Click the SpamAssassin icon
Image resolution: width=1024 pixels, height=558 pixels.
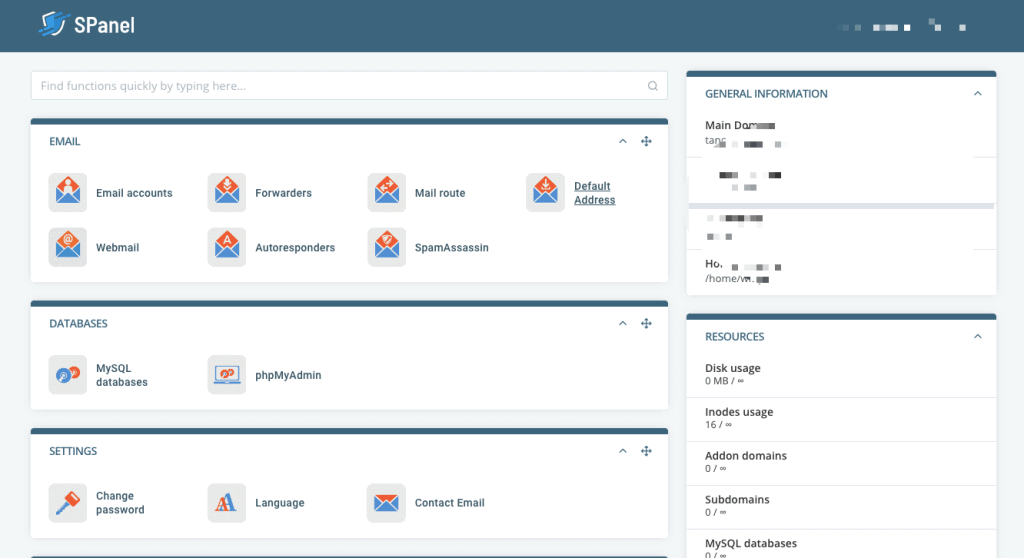[x=386, y=247]
